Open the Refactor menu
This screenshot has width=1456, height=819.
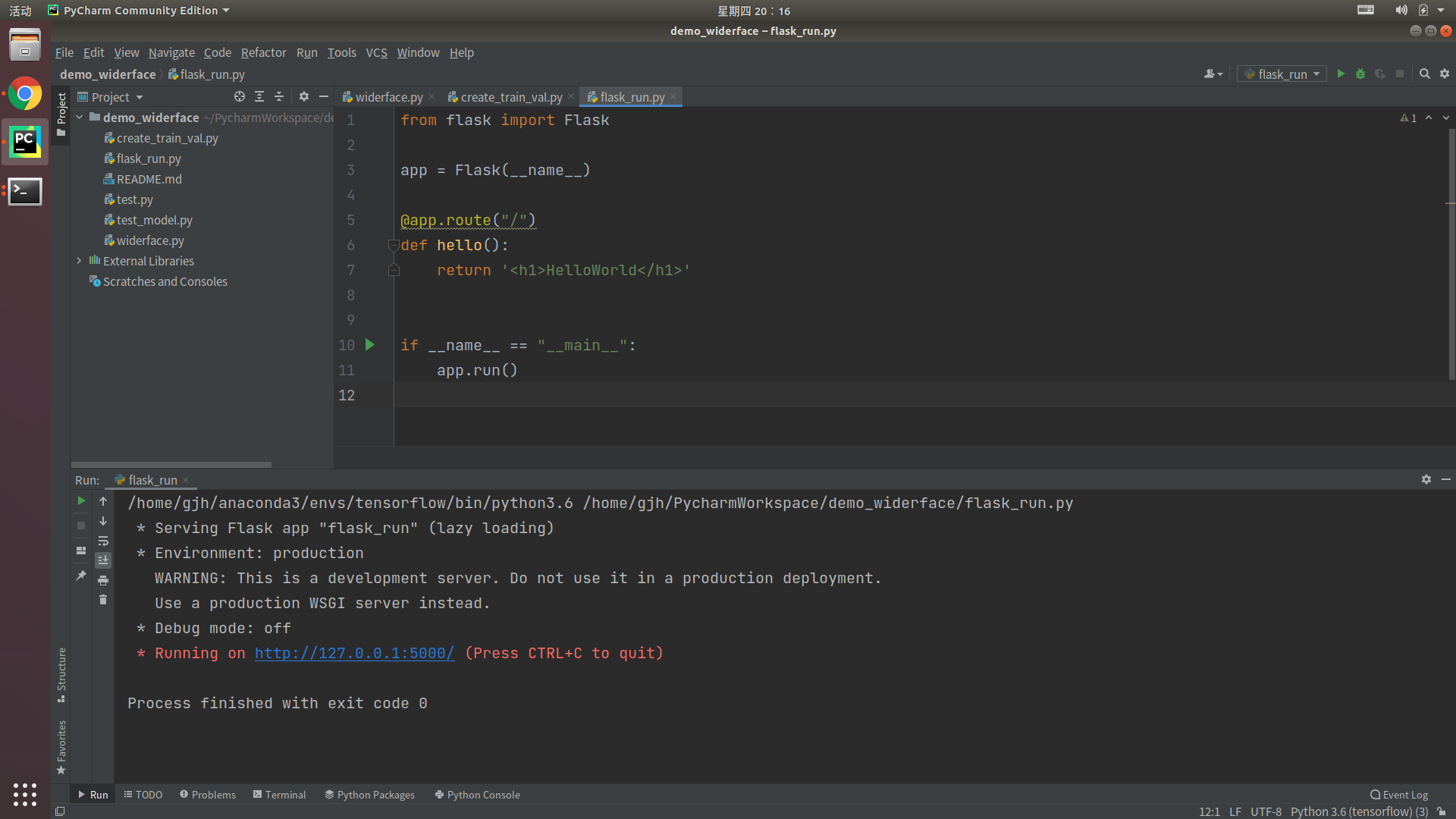pyautogui.click(x=263, y=52)
